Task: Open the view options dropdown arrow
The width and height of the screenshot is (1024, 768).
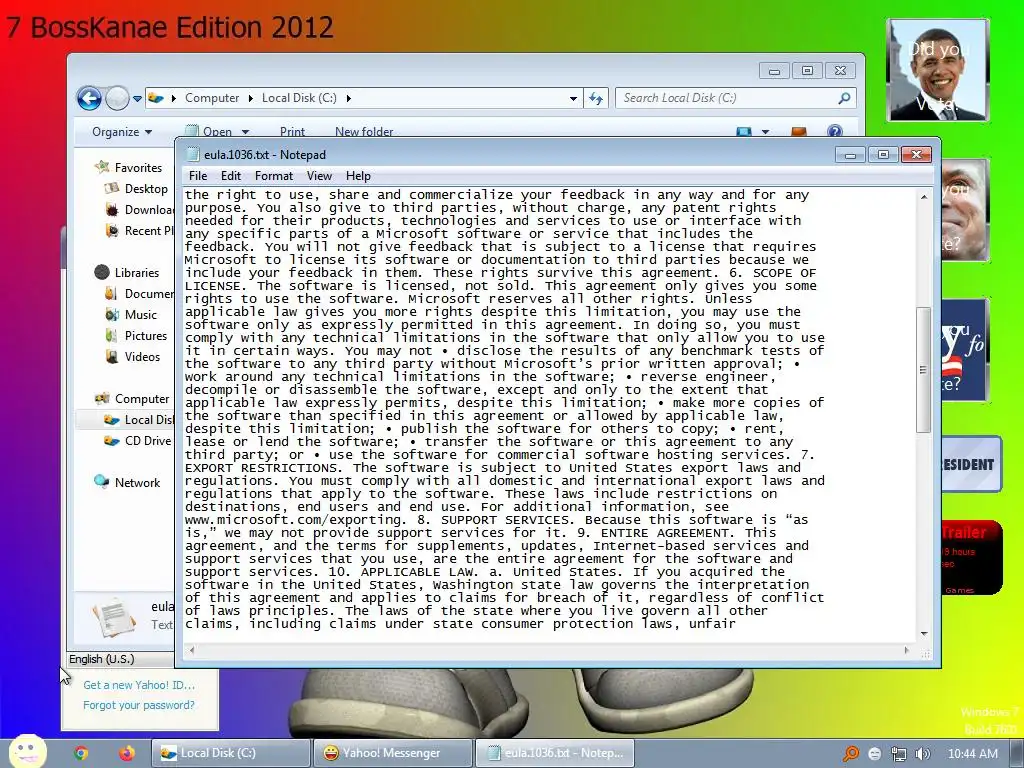Action: coord(765,132)
